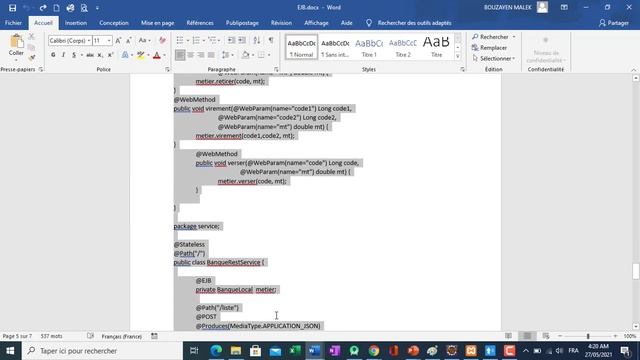Switch to the Insertion tab
The image size is (640, 360).
point(76,23)
